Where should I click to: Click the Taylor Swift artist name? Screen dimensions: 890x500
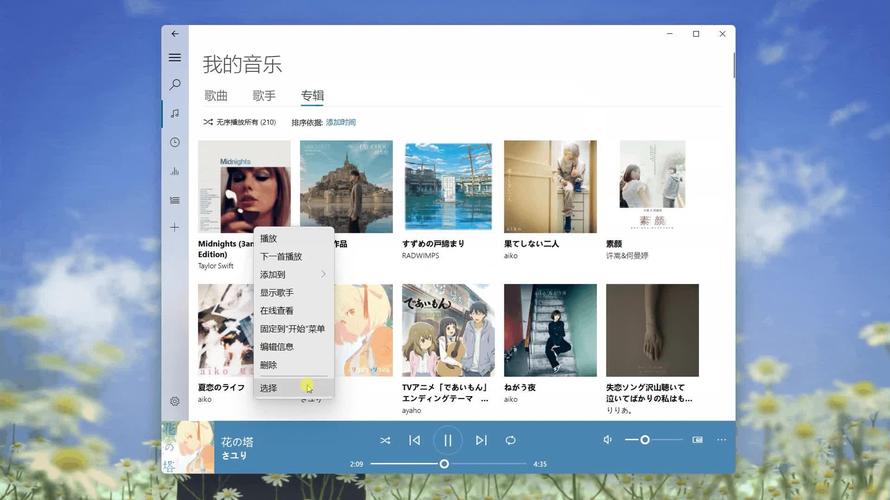pos(215,266)
